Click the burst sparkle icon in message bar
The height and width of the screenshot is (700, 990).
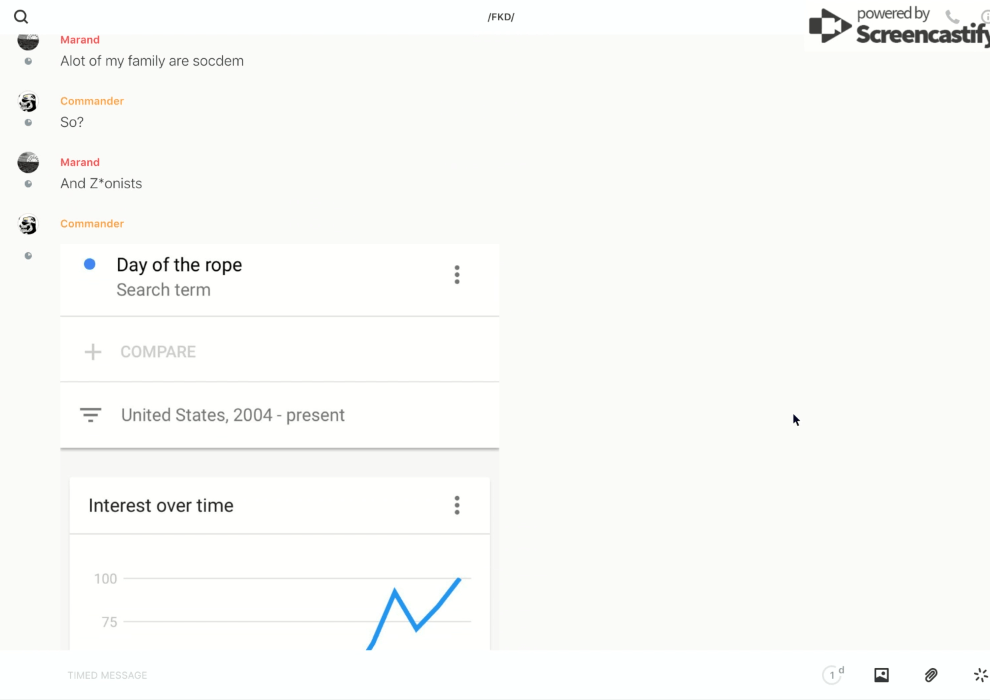980,675
